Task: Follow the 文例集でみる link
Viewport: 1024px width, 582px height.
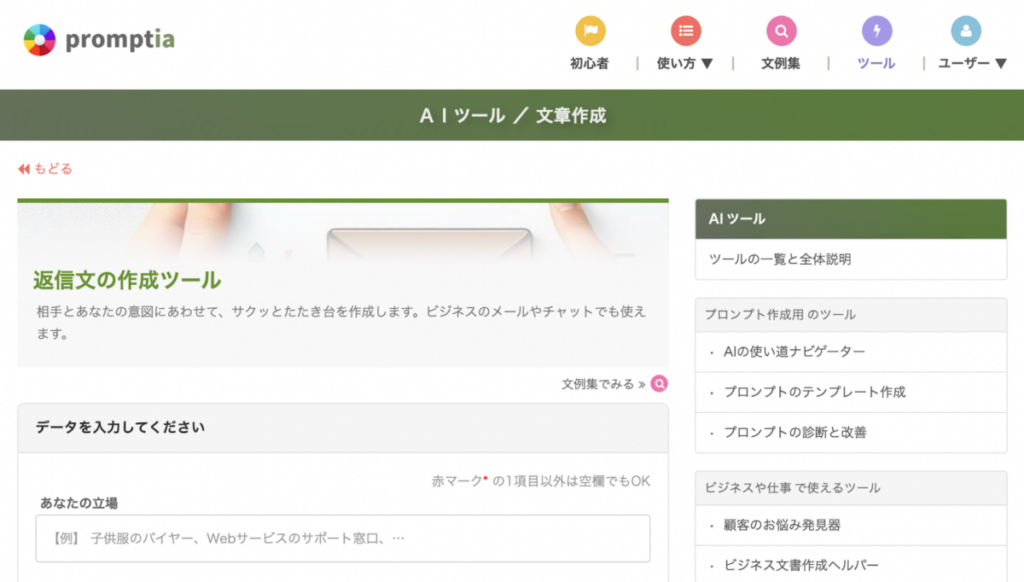Action: 603,384
